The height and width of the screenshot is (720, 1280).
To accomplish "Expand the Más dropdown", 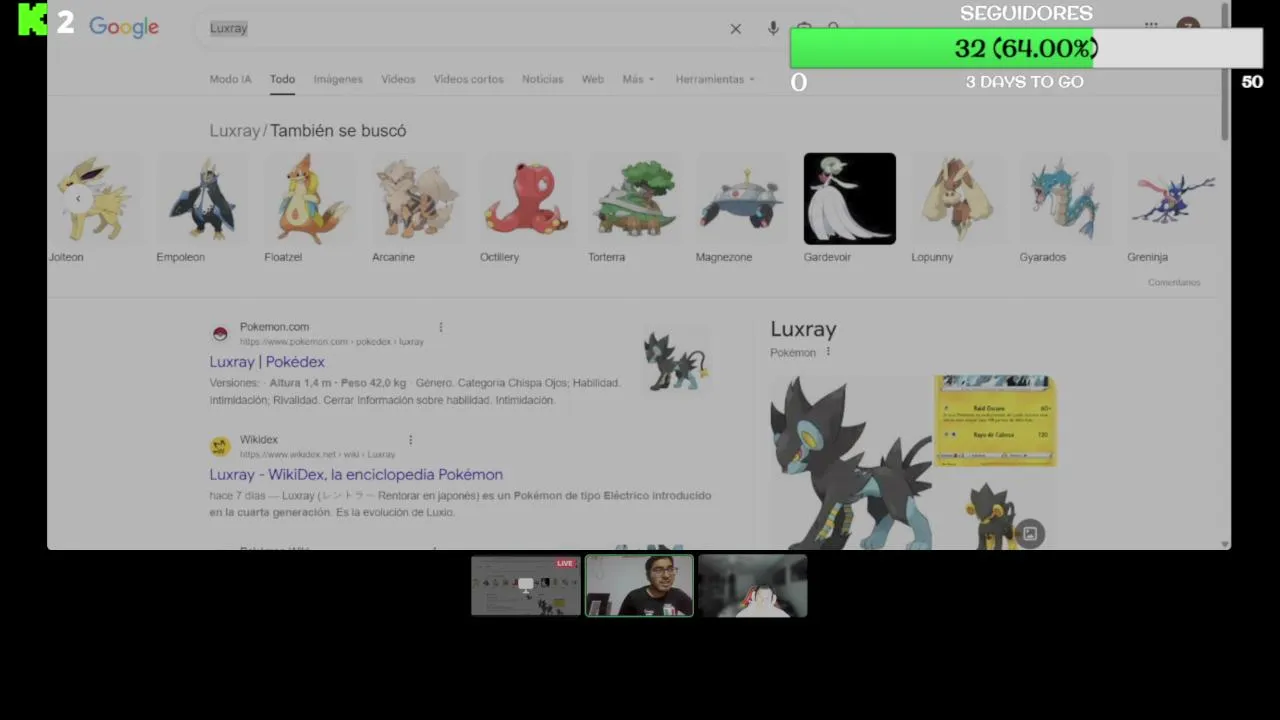I will pos(638,79).
